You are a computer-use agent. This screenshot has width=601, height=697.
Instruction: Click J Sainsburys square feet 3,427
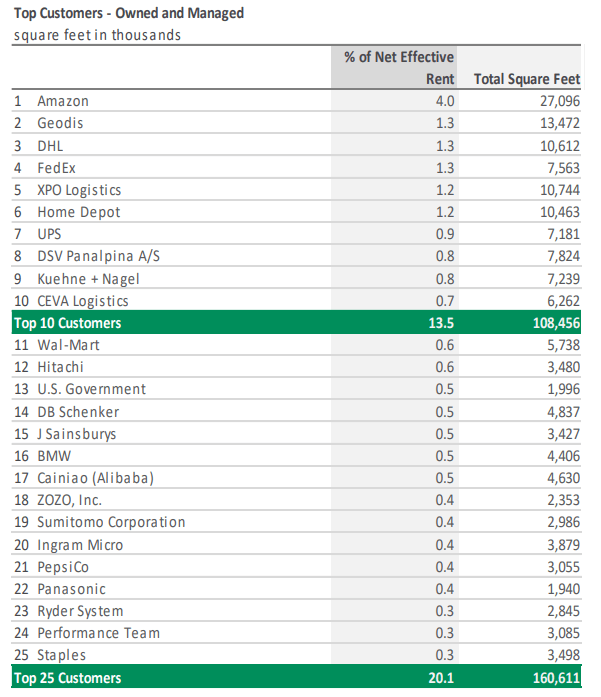click(564, 434)
